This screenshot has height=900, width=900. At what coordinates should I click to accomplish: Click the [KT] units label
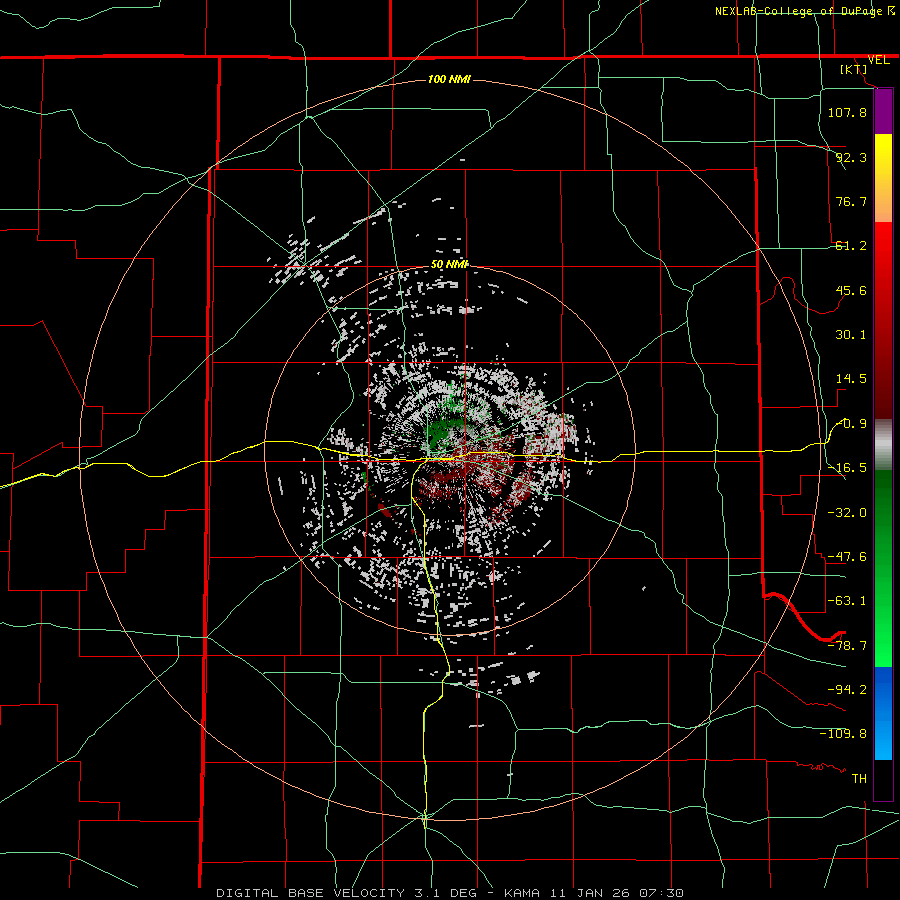(853, 69)
